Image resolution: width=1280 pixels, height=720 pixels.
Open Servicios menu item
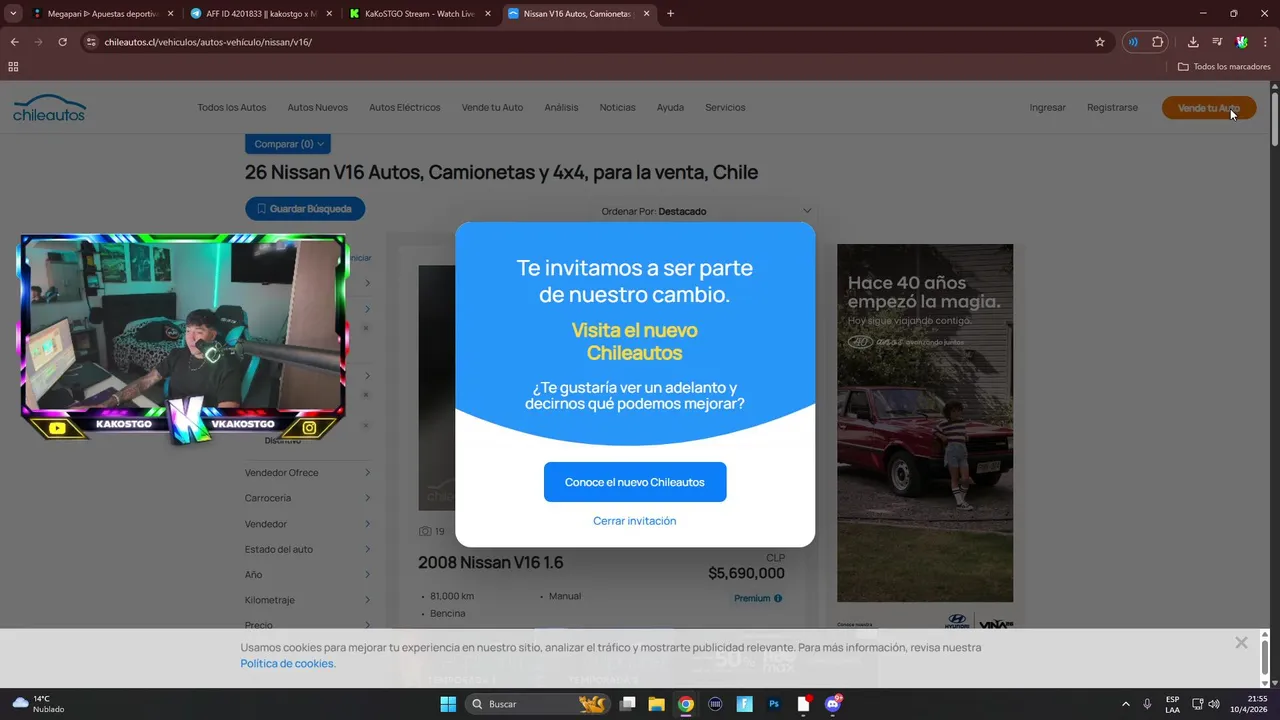pos(725,108)
